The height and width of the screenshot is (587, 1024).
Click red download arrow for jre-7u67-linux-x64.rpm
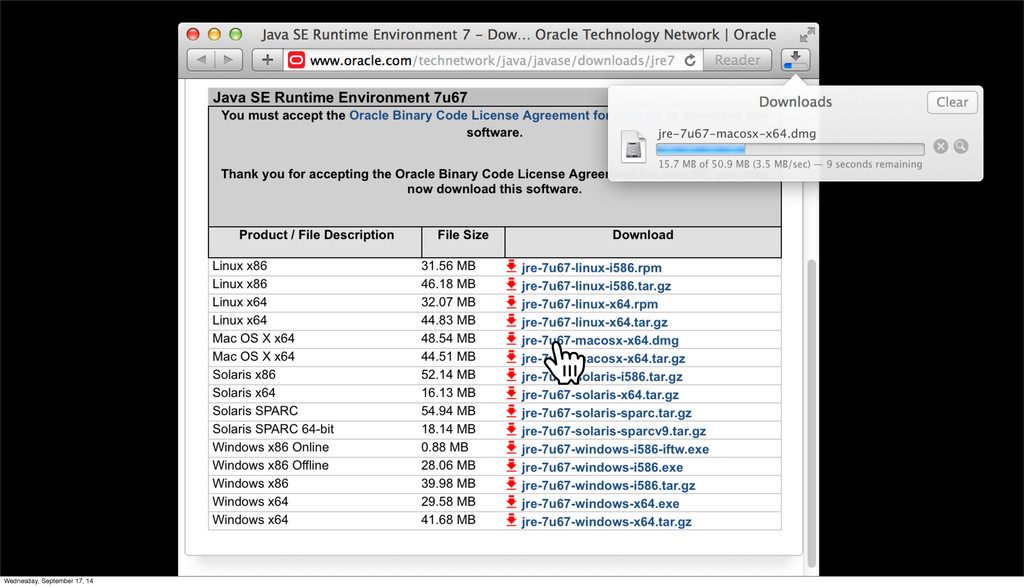coord(511,303)
